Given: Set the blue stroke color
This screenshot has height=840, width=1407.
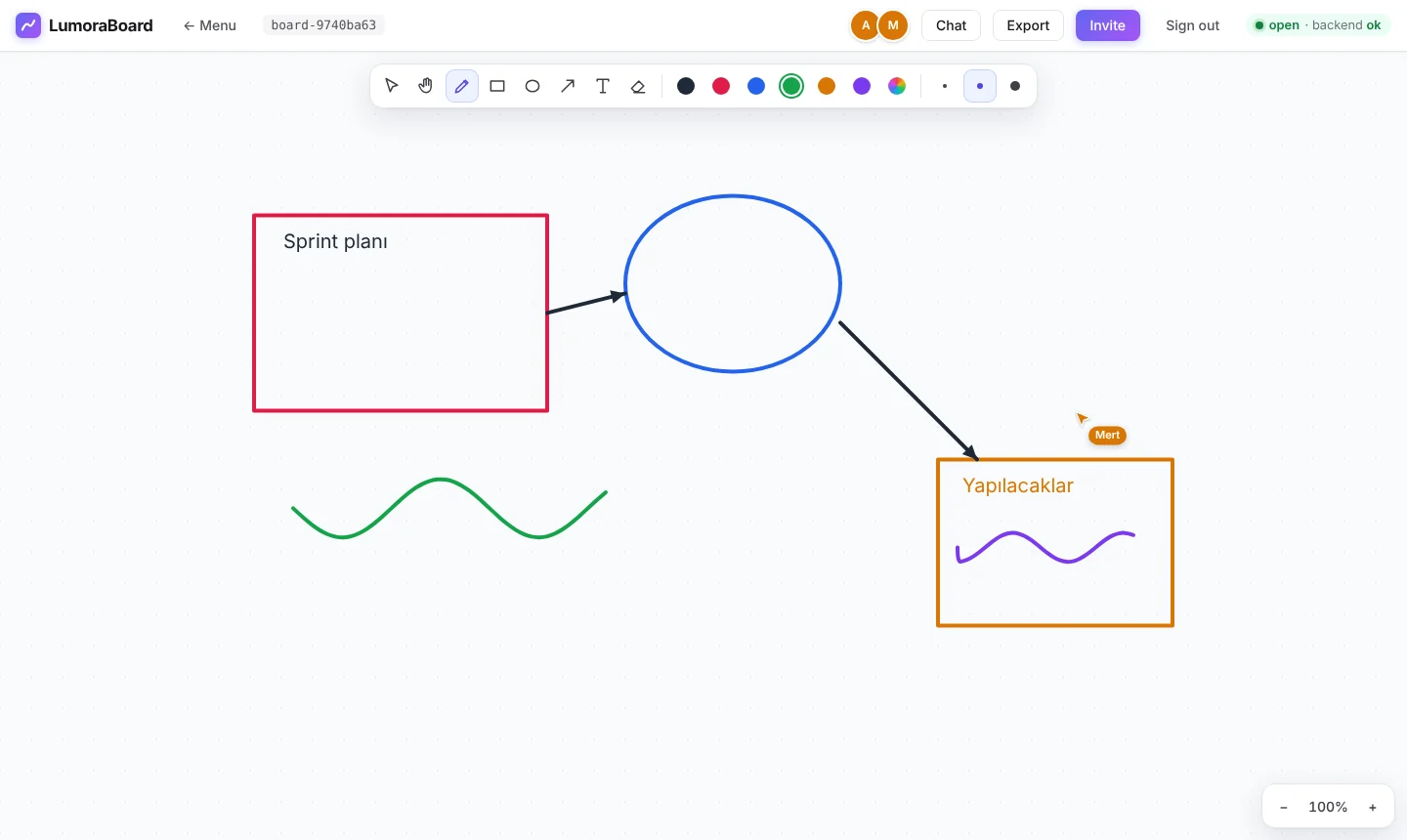Looking at the screenshot, I should tap(756, 86).
